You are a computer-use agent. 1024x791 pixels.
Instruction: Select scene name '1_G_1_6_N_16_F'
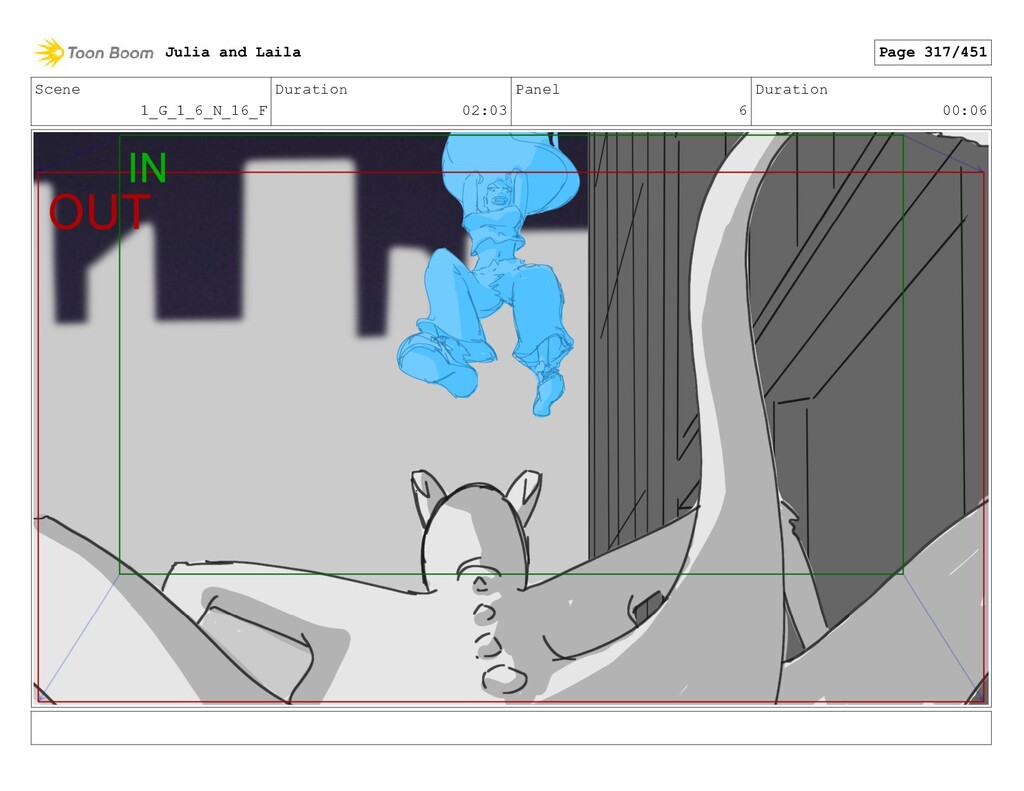point(204,110)
